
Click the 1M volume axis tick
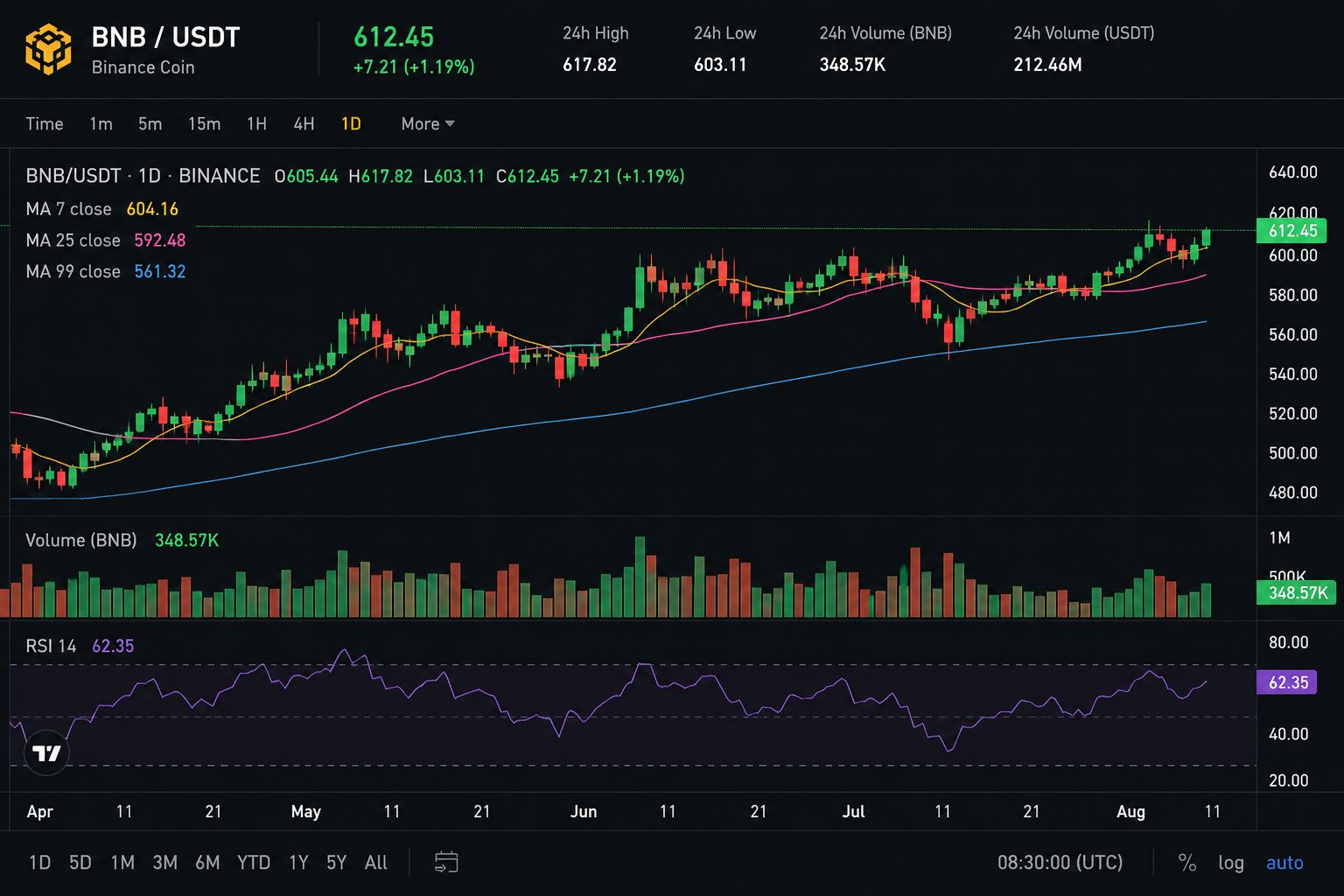point(1279,538)
